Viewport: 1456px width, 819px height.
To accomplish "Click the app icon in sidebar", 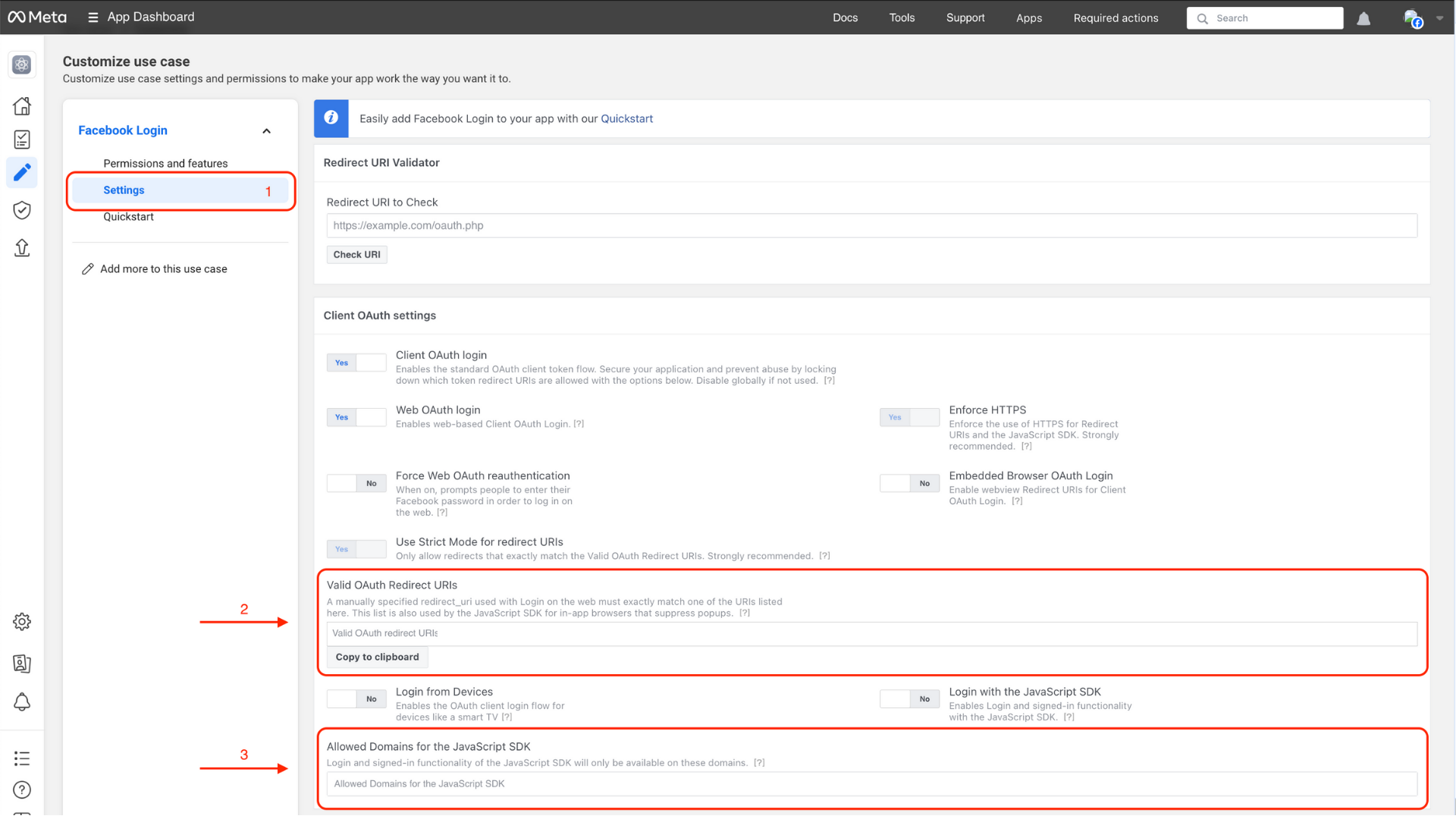I will 22,64.
